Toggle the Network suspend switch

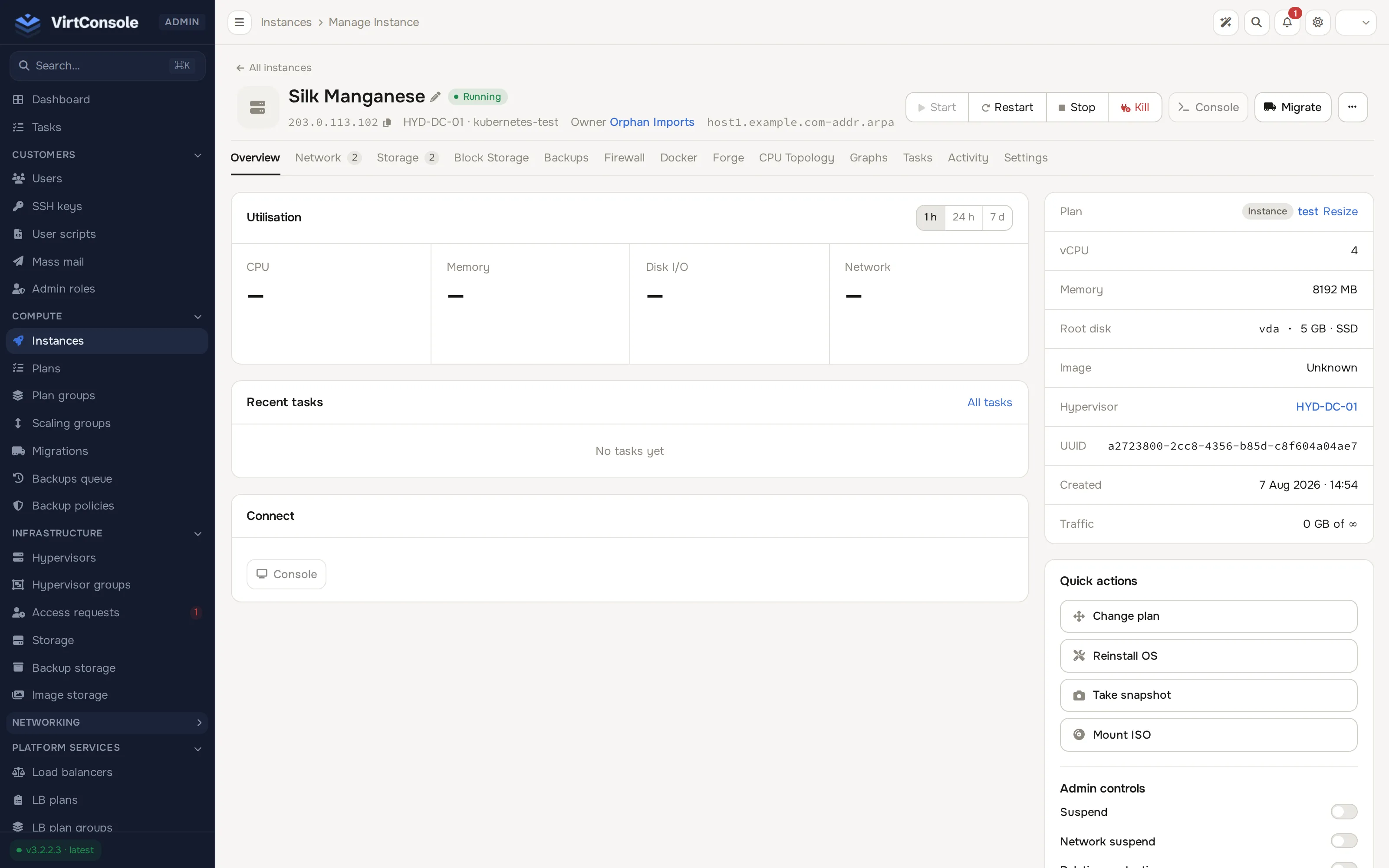click(1344, 841)
